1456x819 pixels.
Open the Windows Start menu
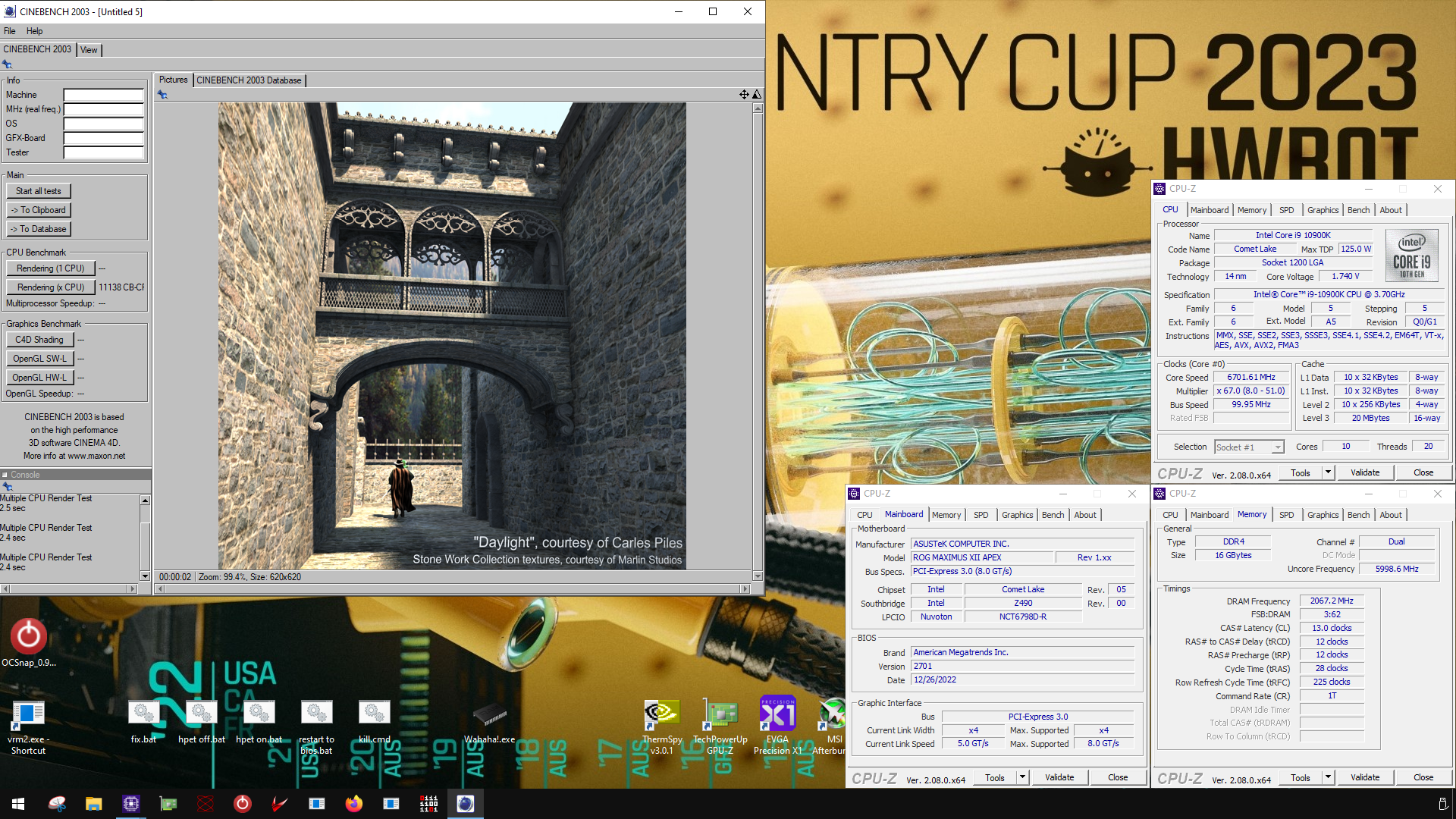click(x=18, y=804)
